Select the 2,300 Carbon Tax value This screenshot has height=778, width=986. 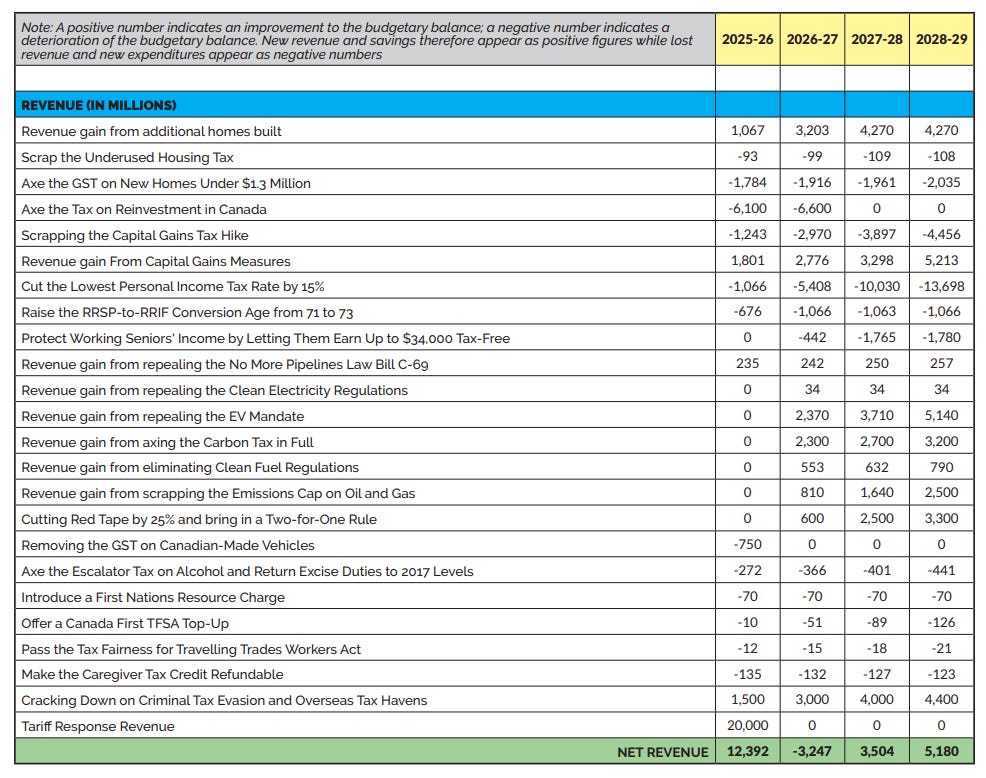(812, 442)
